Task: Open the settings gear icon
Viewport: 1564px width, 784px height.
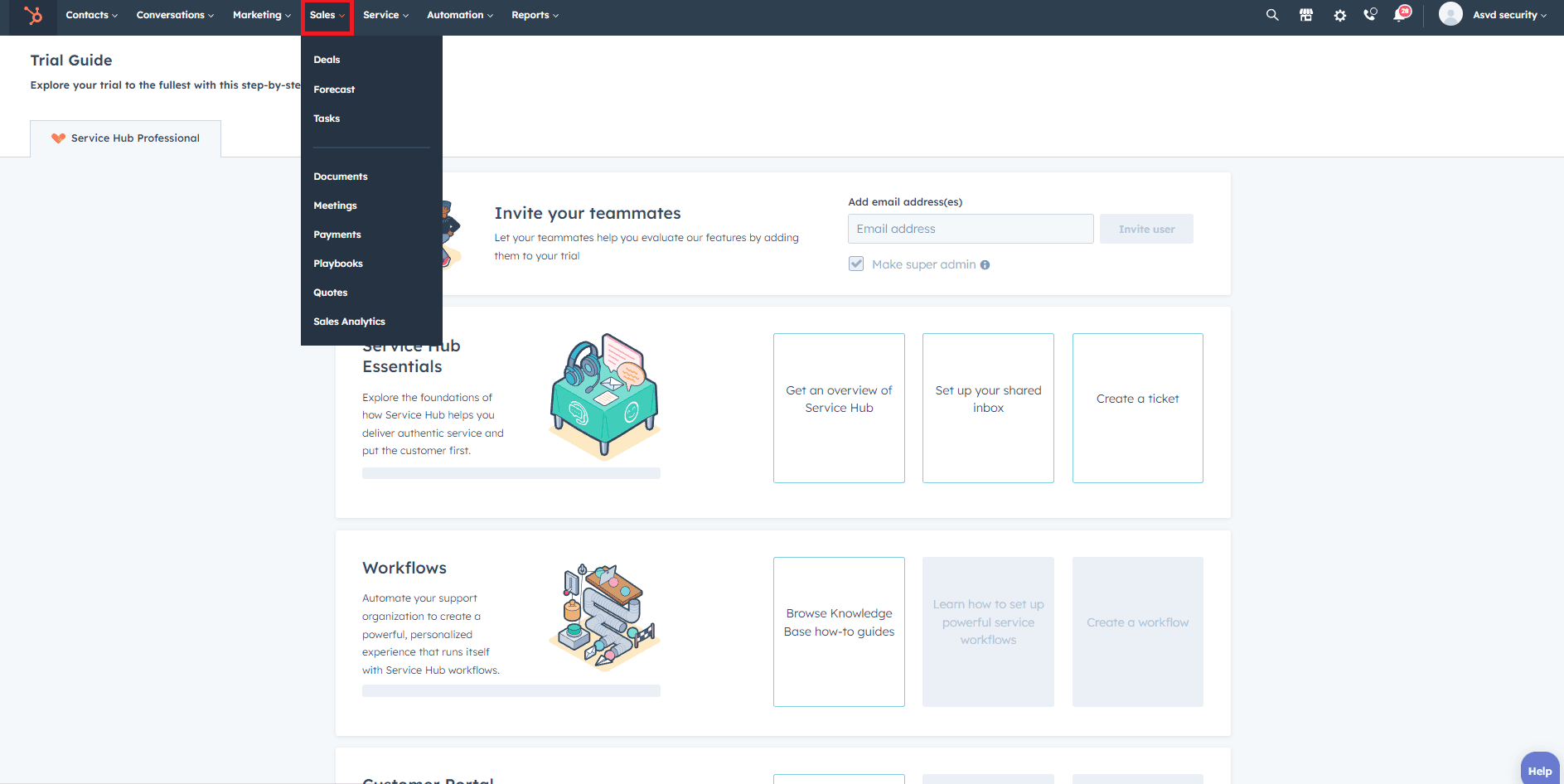Action: tap(1339, 15)
